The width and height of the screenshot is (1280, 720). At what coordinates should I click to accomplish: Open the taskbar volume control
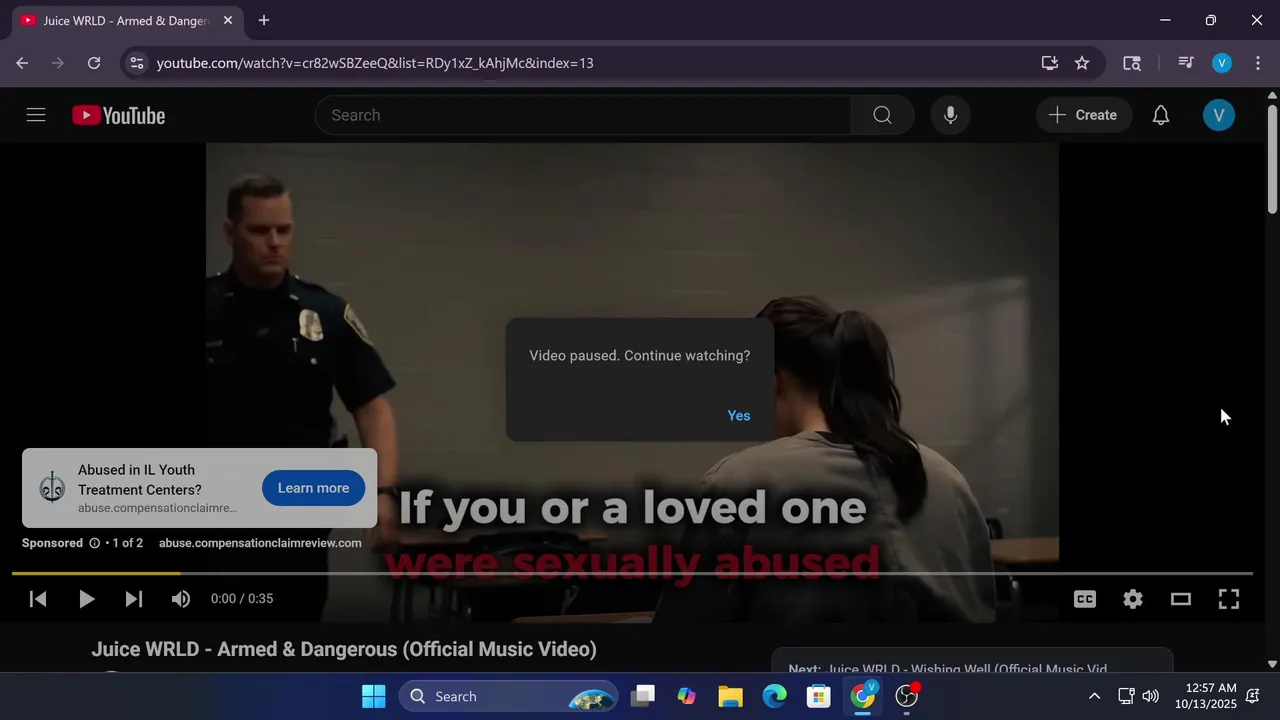click(1151, 696)
